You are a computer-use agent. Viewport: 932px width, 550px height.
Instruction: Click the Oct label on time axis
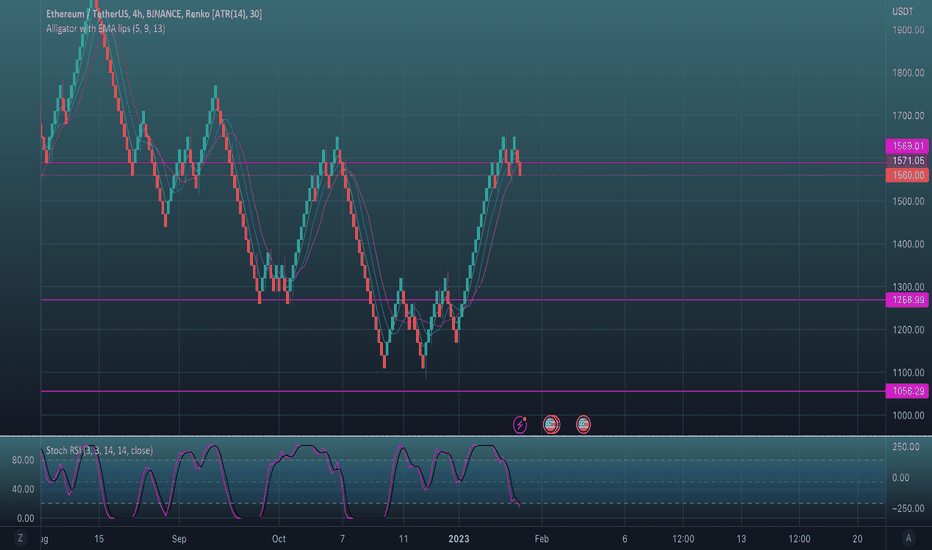(x=278, y=539)
